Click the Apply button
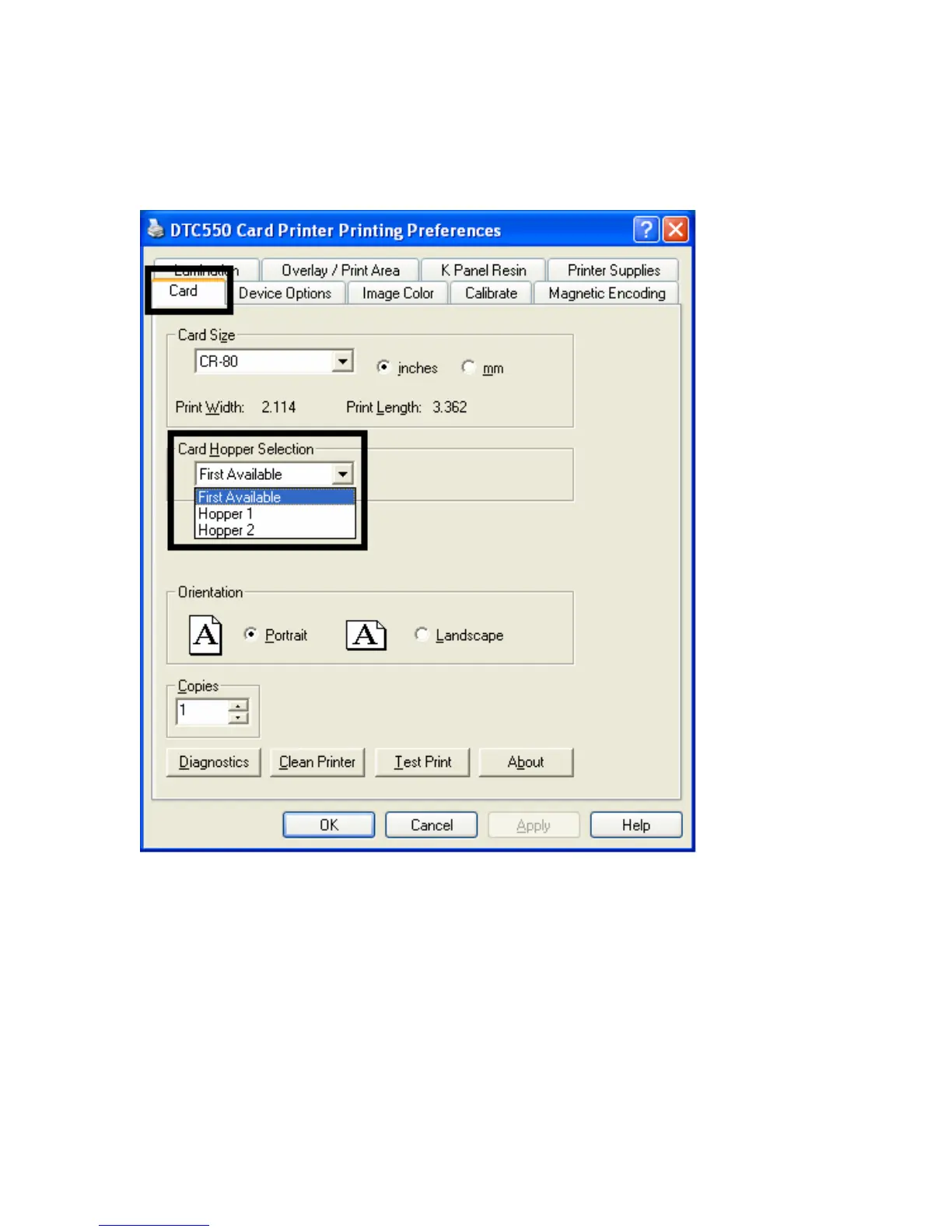This screenshot has height=1232, width=952. coord(534,825)
